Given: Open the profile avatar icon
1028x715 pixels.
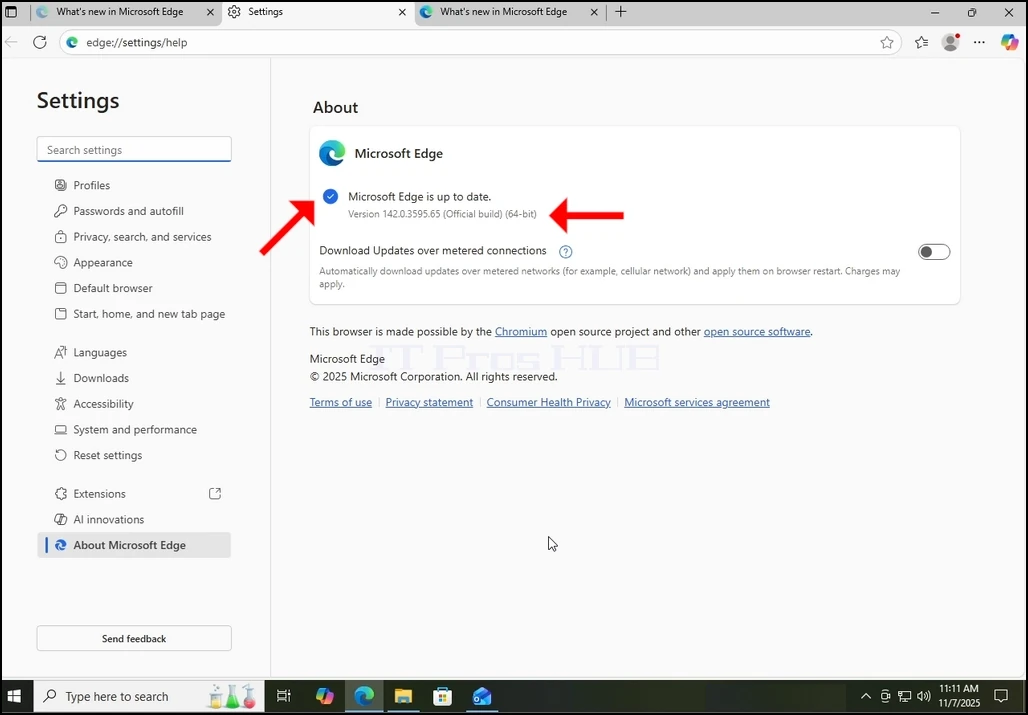Looking at the screenshot, I should coord(951,43).
